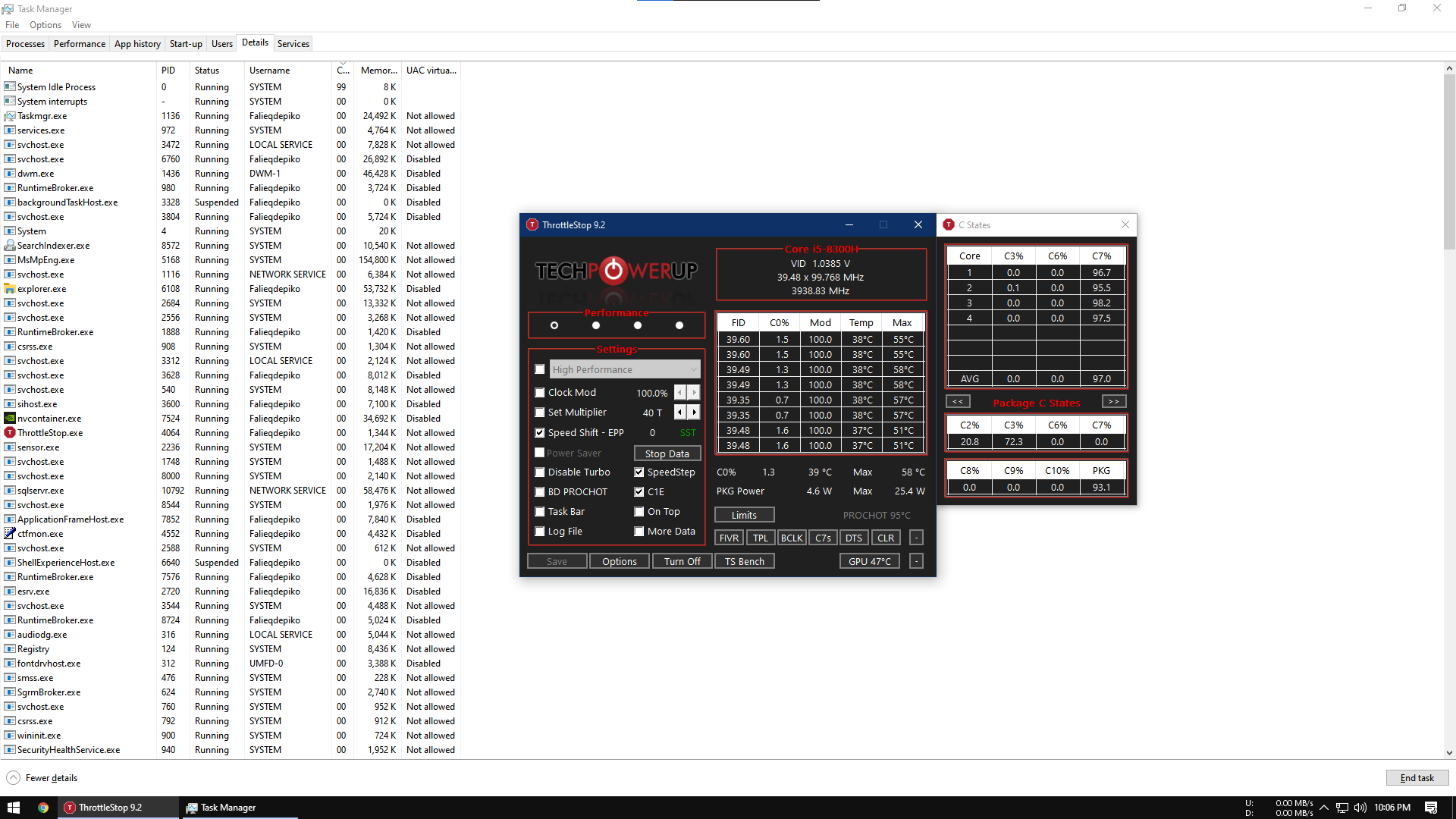
Task: Click the minus button beside CLR
Action: [916, 538]
